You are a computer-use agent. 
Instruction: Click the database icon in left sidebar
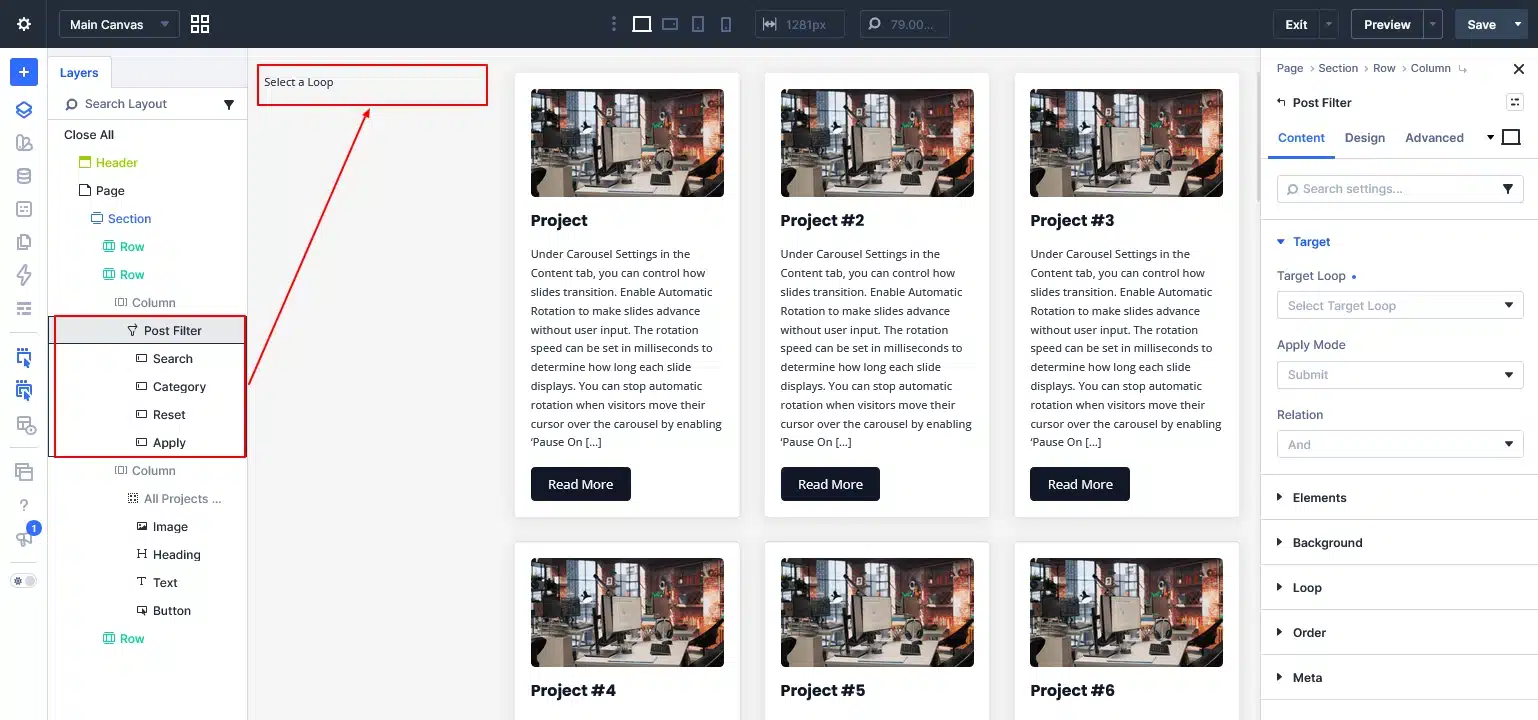coord(24,176)
